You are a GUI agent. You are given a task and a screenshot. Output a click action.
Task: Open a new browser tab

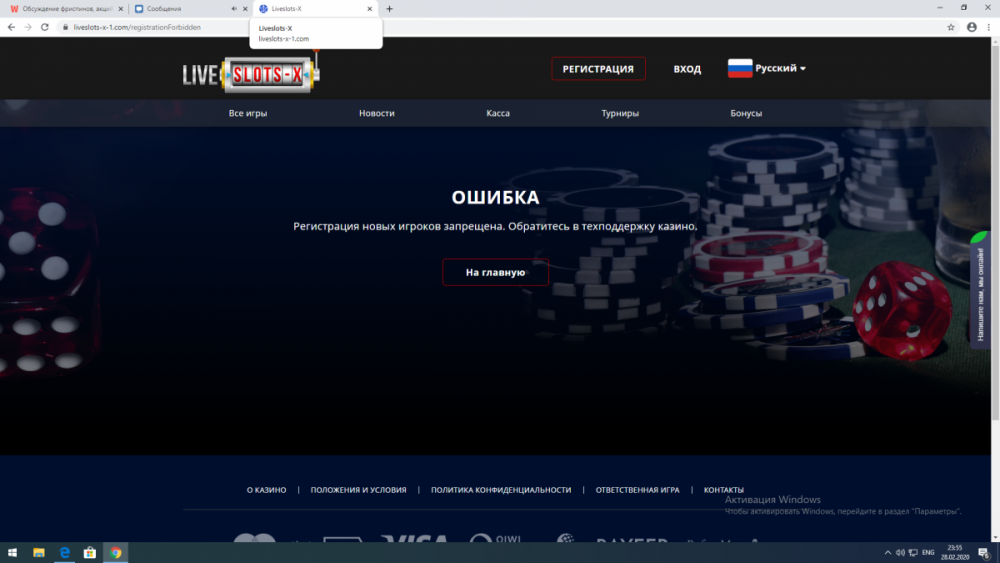[x=389, y=9]
